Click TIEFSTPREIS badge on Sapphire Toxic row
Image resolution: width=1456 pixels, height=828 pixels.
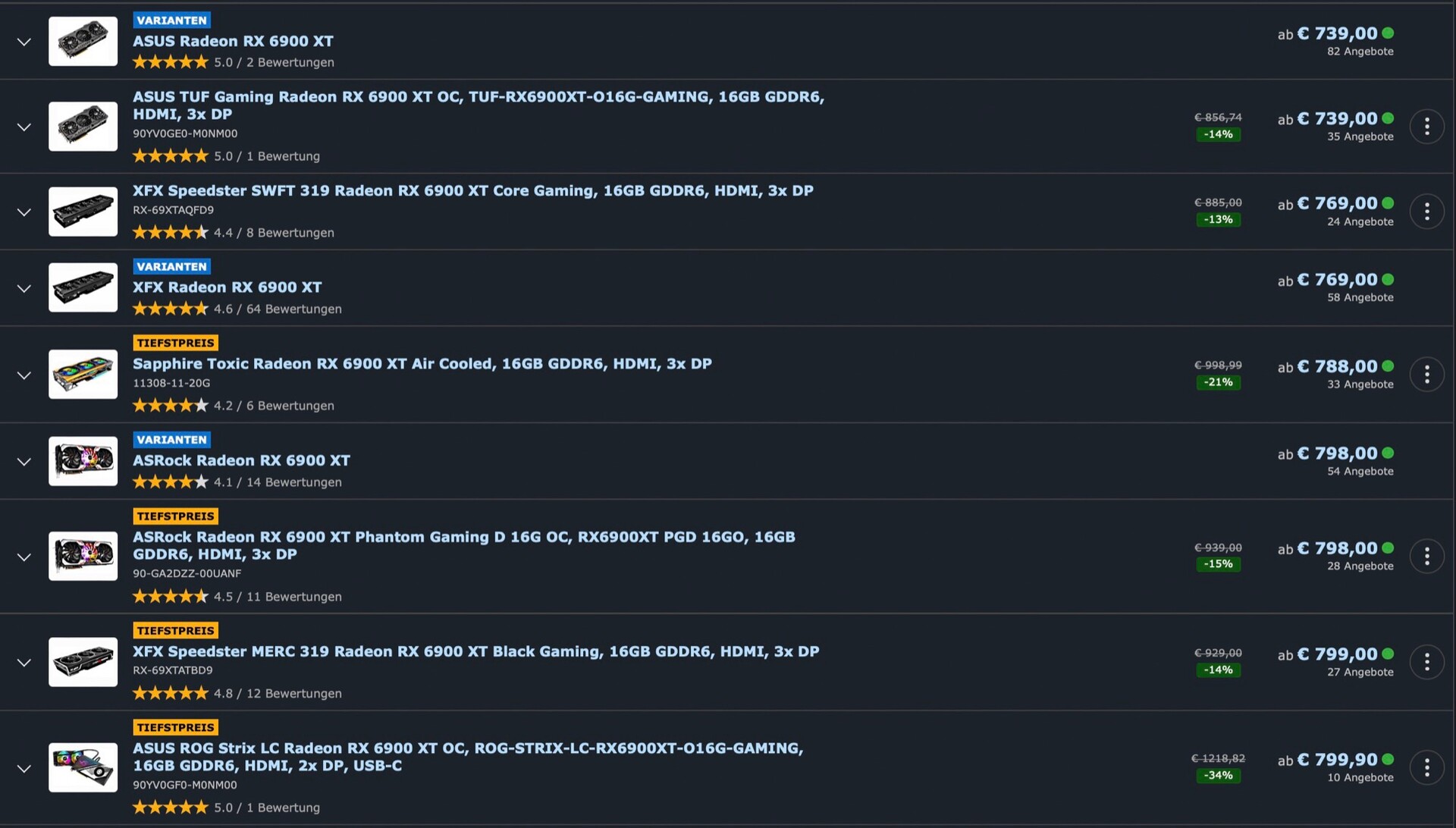point(175,343)
